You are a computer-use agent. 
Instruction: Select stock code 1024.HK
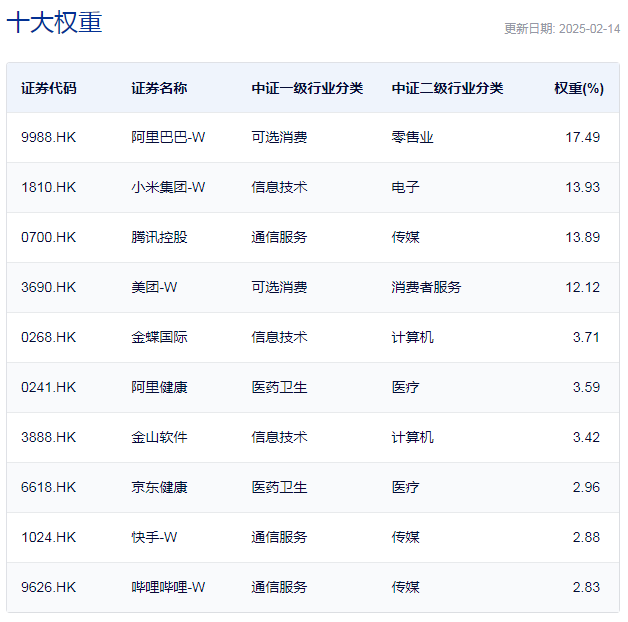click(x=48, y=537)
